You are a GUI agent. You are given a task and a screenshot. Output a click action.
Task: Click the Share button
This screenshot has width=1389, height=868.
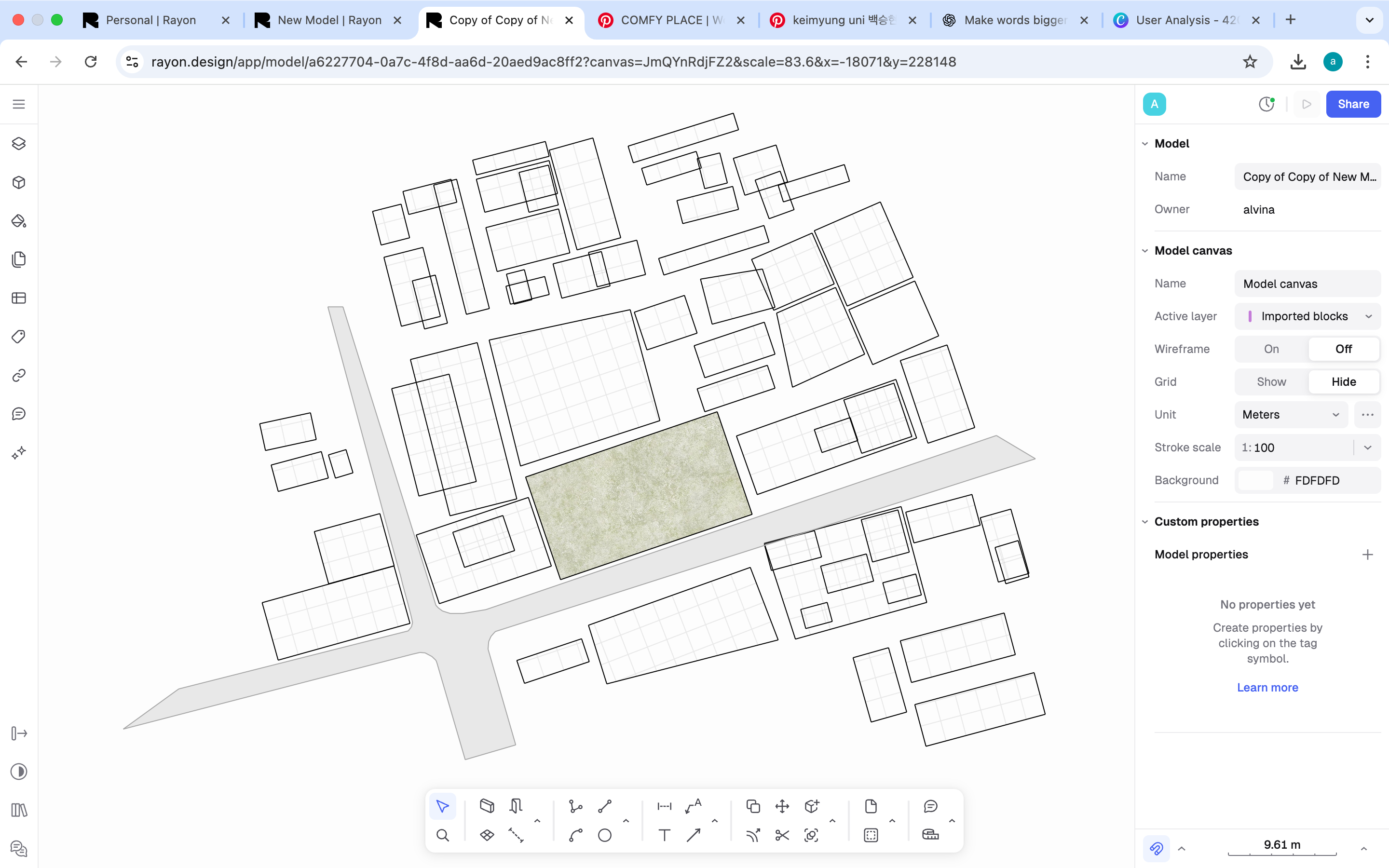[1353, 104]
